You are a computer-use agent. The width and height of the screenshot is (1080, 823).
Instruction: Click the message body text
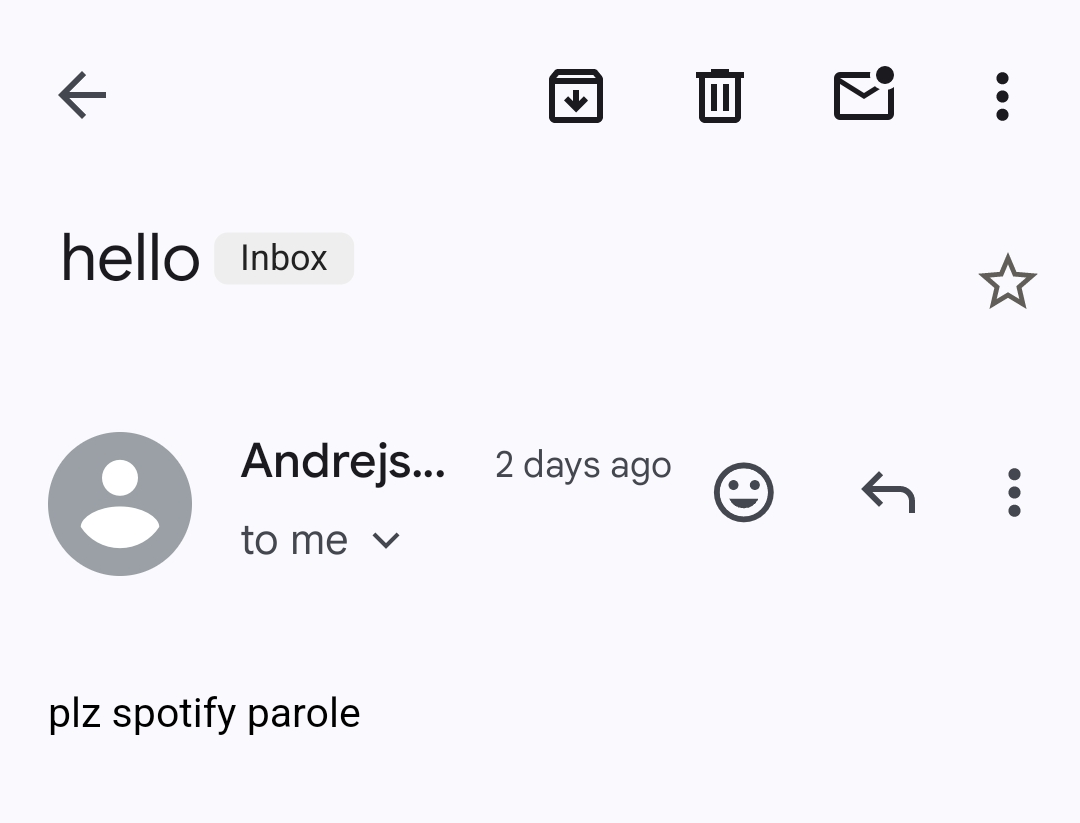tap(205, 713)
